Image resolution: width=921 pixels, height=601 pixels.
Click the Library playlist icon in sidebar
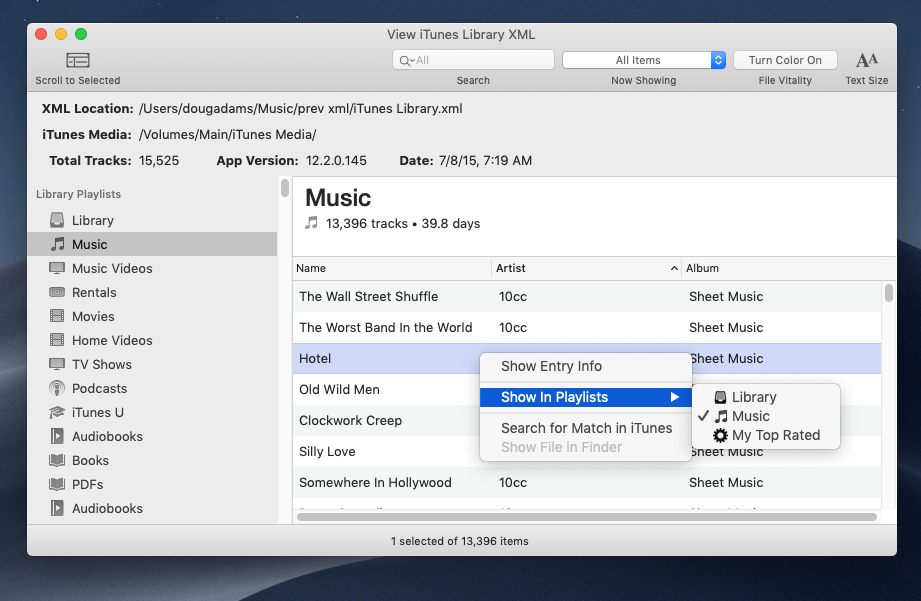57,220
